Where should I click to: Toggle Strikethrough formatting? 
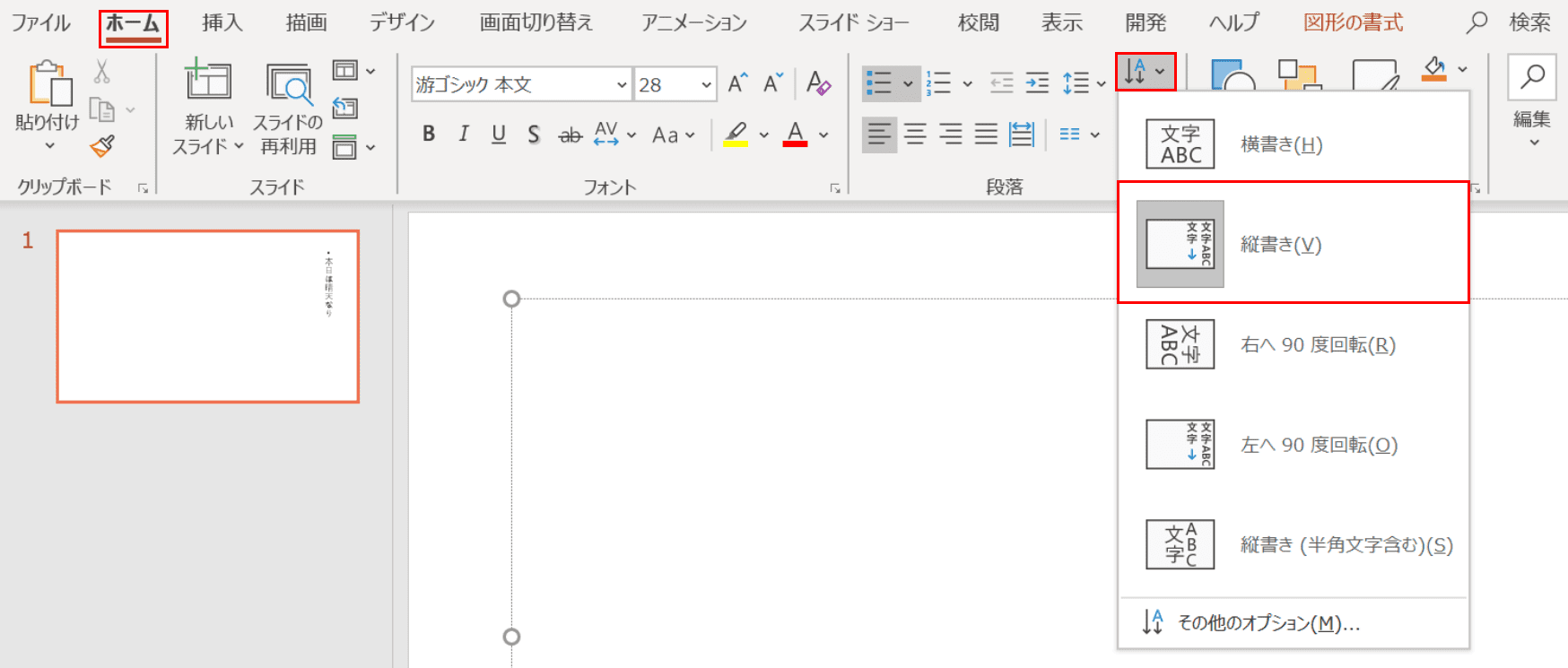570,134
